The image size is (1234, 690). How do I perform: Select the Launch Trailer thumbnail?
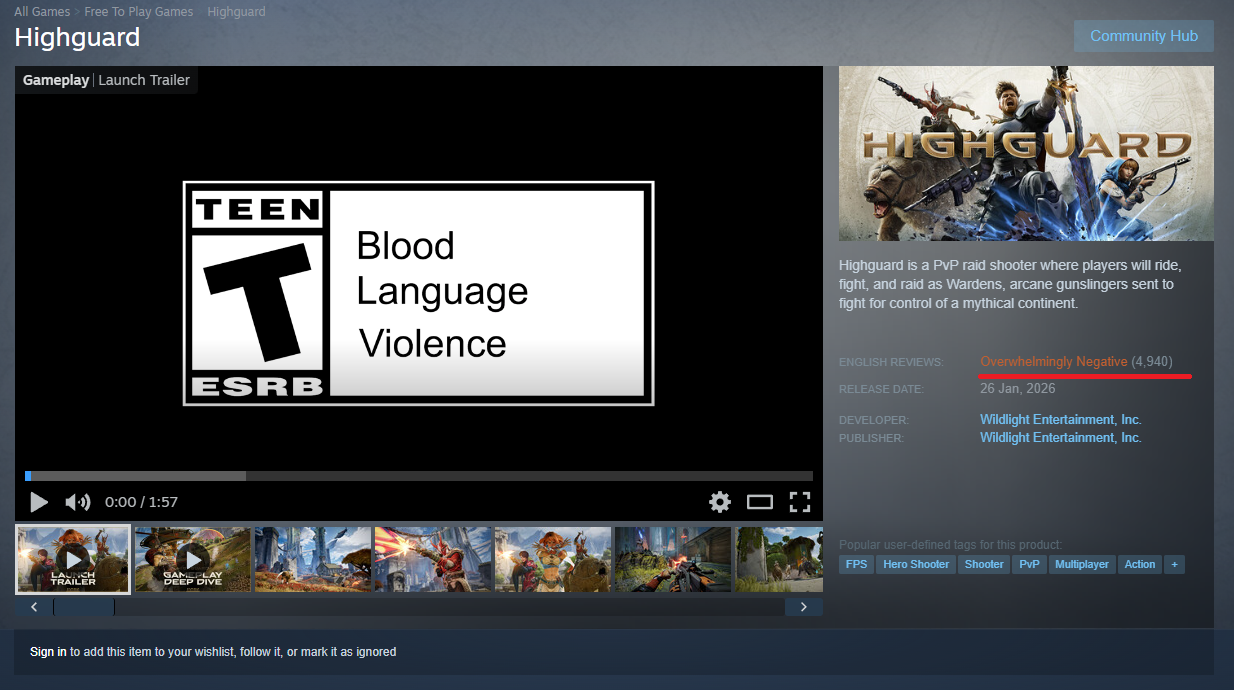pyautogui.click(x=73, y=559)
